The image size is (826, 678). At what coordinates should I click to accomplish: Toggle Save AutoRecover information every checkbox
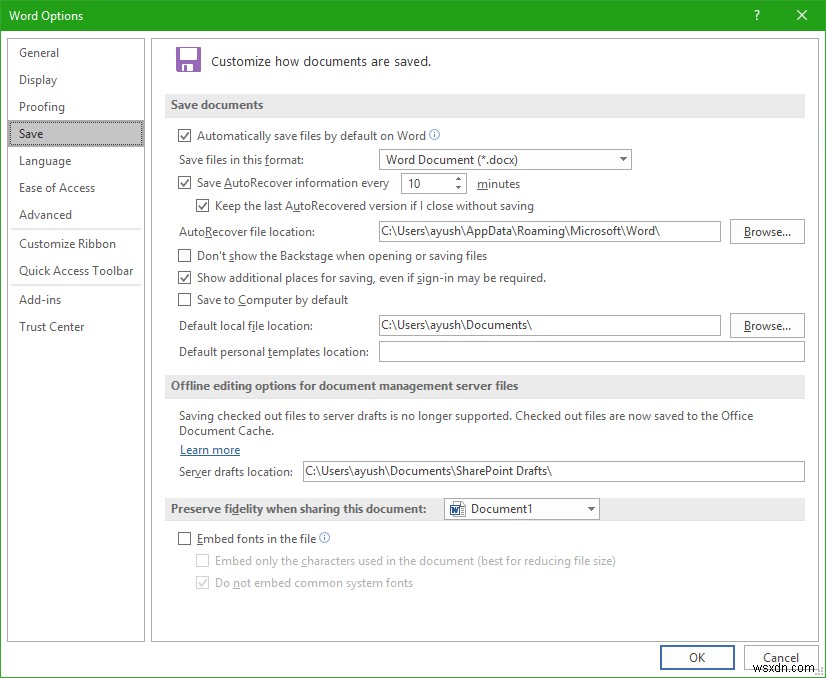[x=185, y=183]
